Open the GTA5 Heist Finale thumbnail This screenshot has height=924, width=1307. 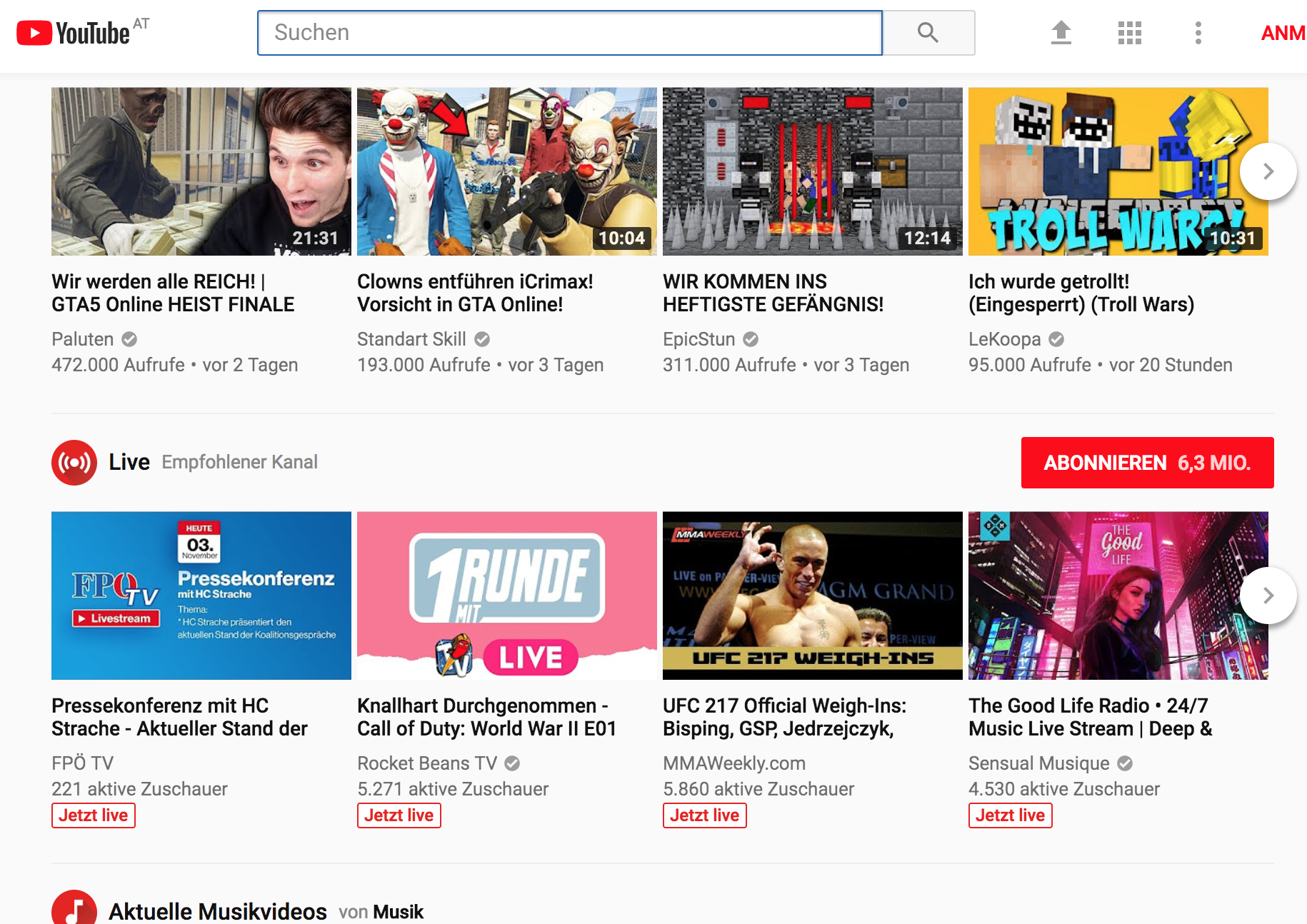point(201,171)
